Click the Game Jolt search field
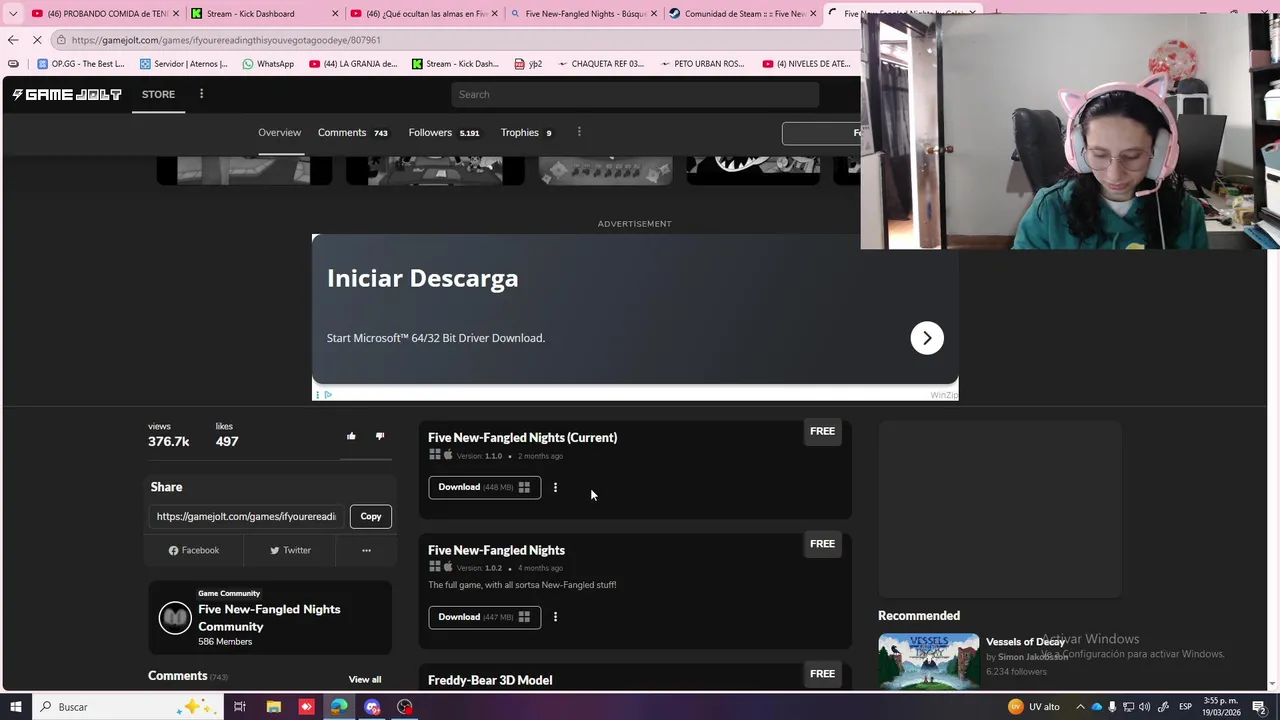Image resolution: width=1280 pixels, height=720 pixels. tap(634, 94)
